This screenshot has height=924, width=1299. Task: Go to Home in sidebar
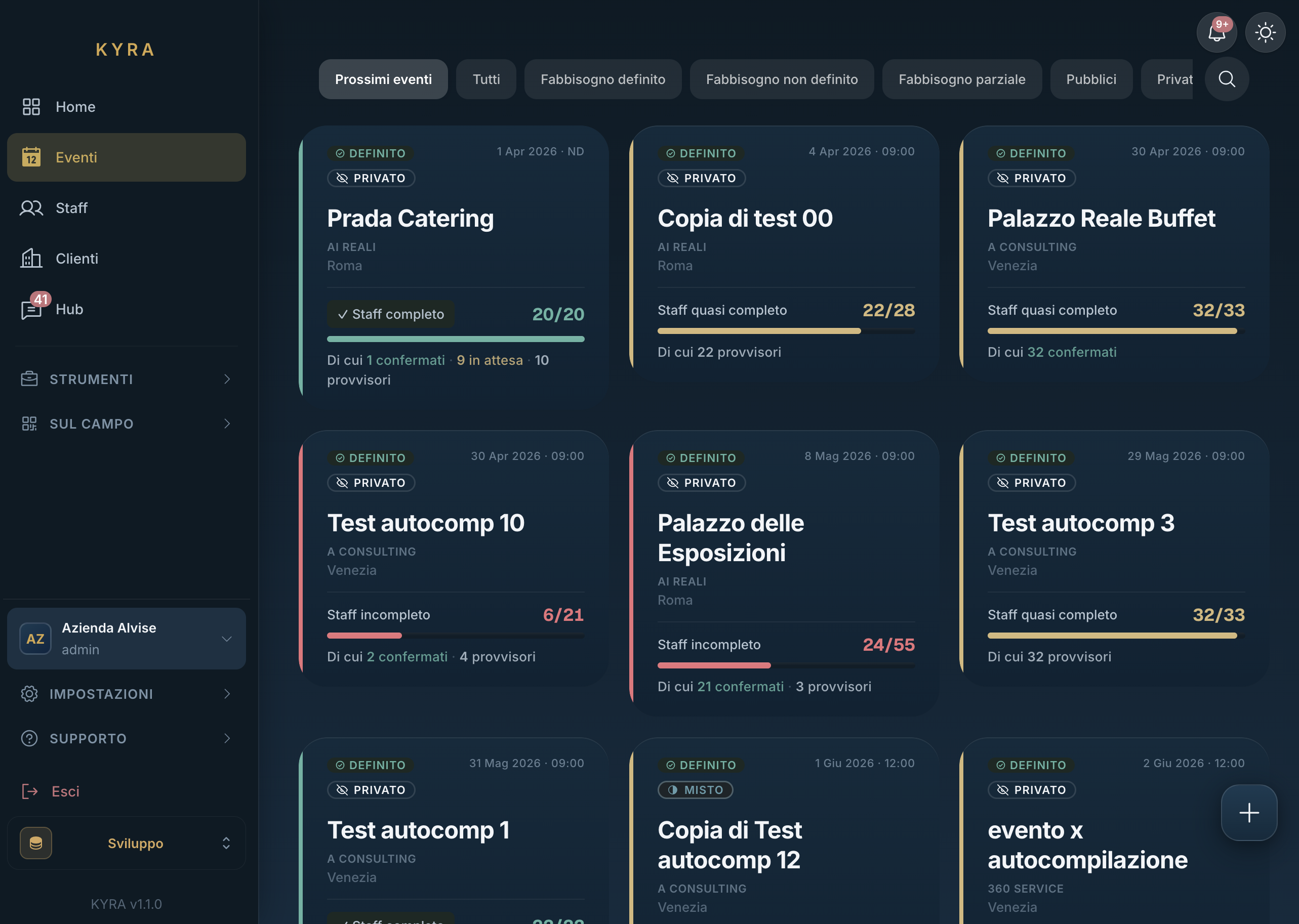click(75, 107)
